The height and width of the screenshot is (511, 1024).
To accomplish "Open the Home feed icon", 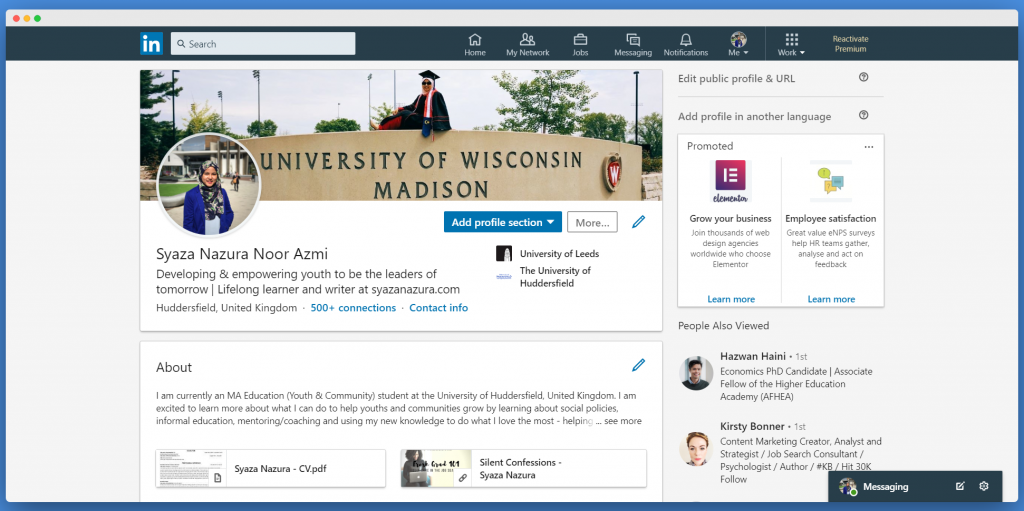I will (475, 44).
